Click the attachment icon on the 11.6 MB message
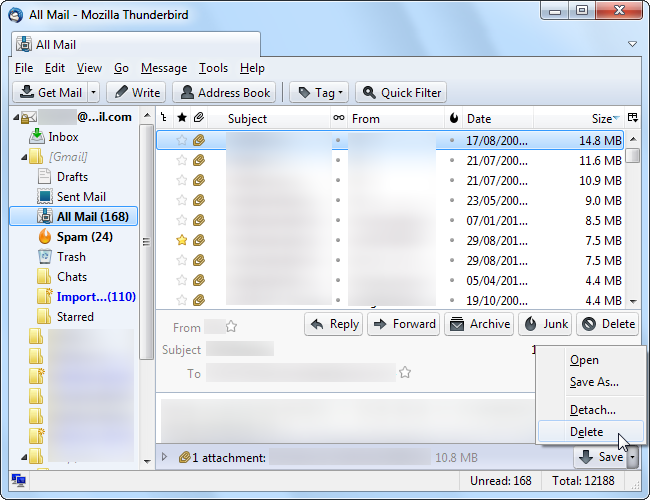Image resolution: width=650 pixels, height=500 pixels. coord(199,160)
